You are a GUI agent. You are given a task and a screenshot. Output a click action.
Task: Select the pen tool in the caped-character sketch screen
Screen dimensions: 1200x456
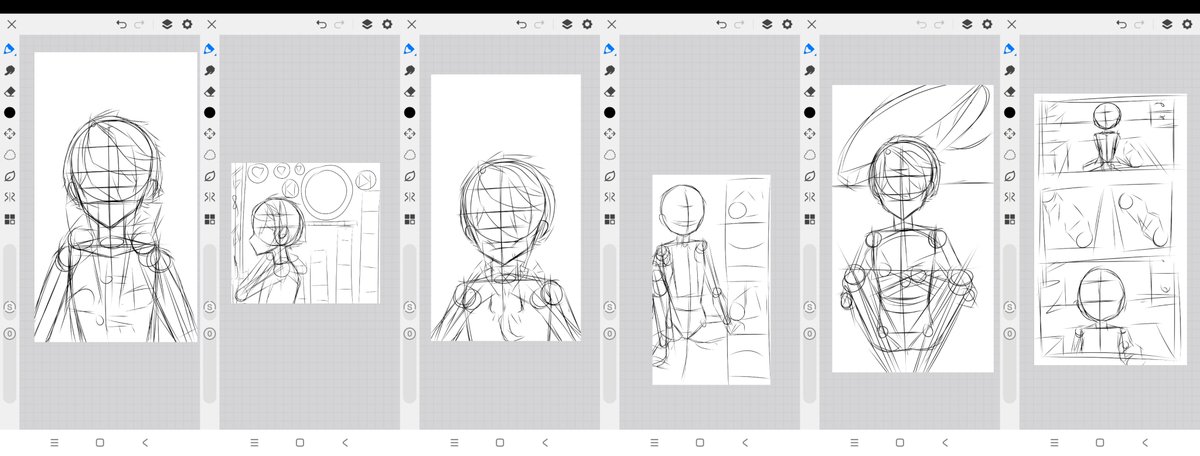9,48
